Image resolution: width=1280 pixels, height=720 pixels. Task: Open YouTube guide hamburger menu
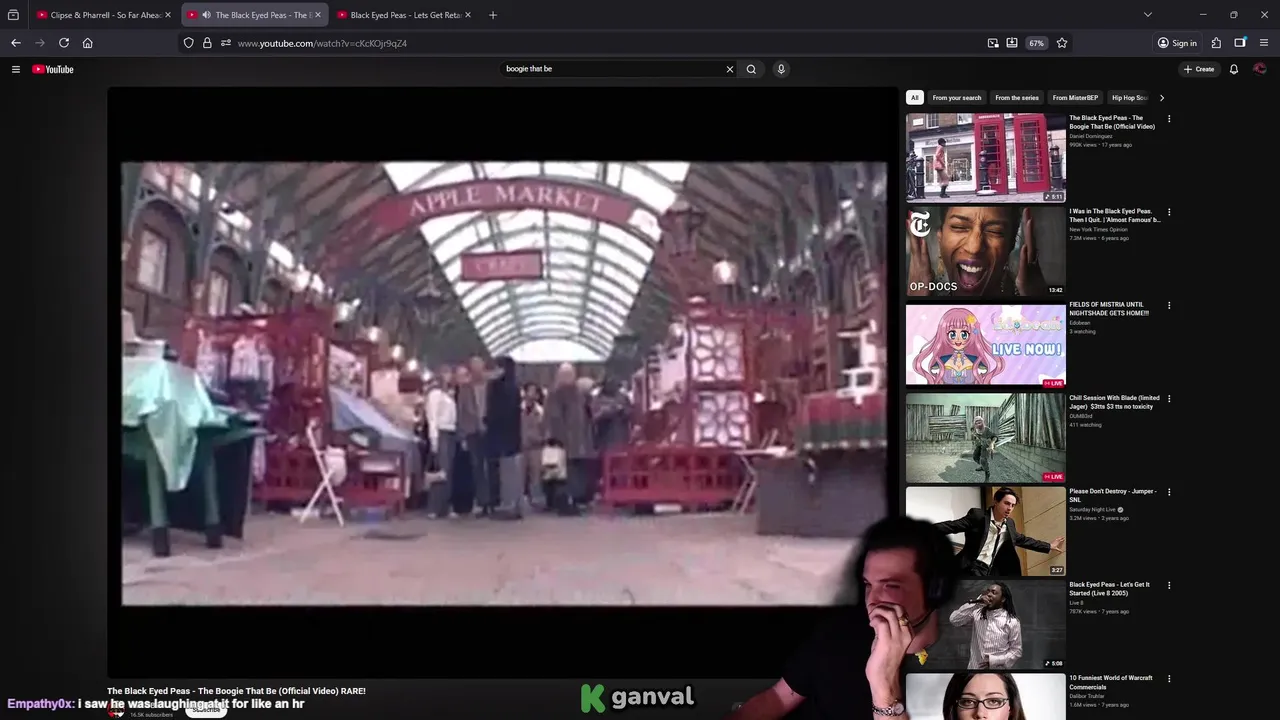coord(16,69)
